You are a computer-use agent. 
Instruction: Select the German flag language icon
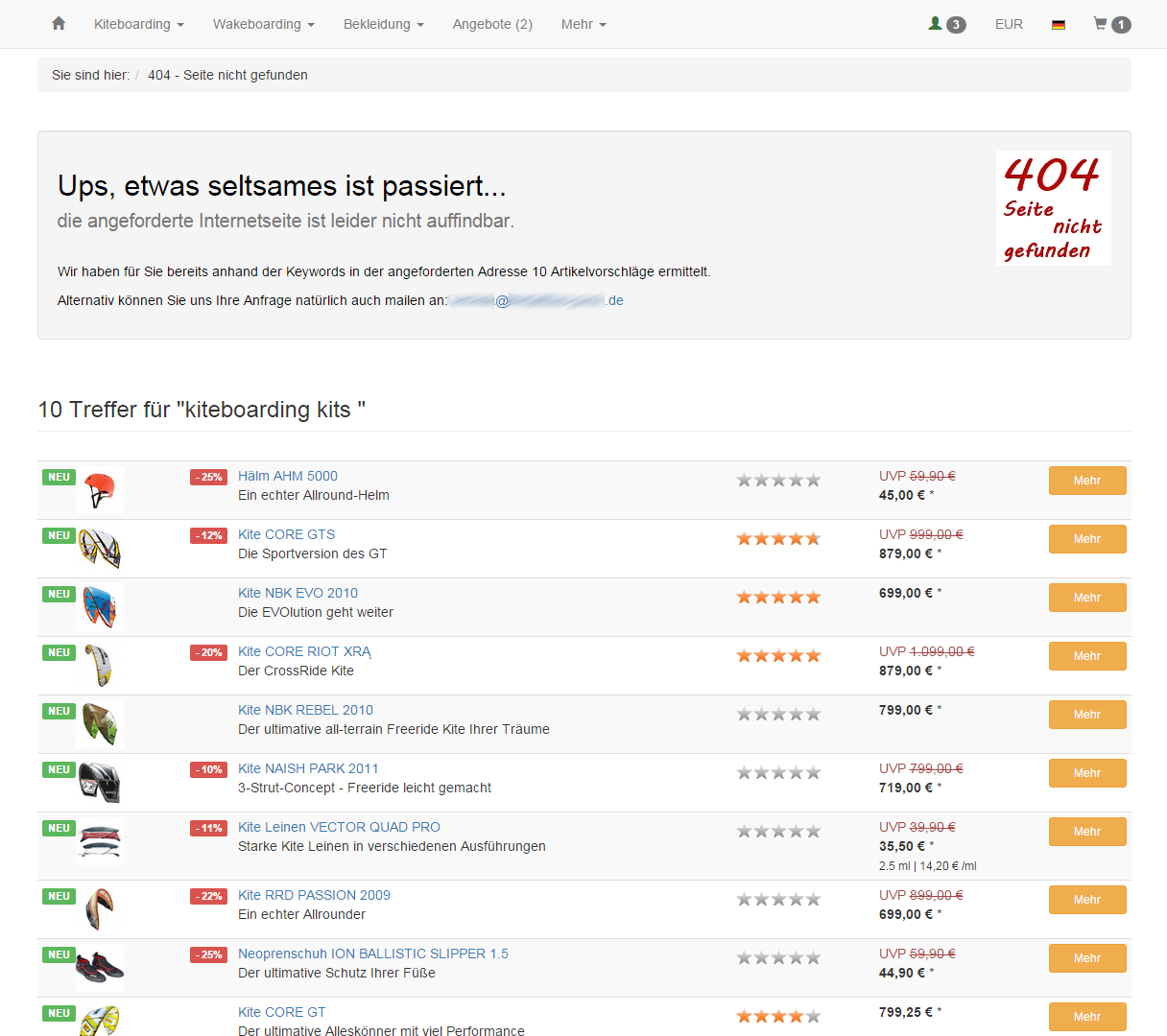tap(1059, 24)
